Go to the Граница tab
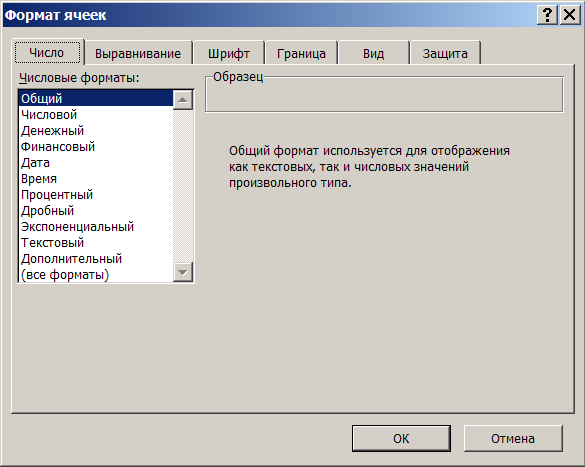This screenshot has width=585, height=467. click(x=301, y=54)
